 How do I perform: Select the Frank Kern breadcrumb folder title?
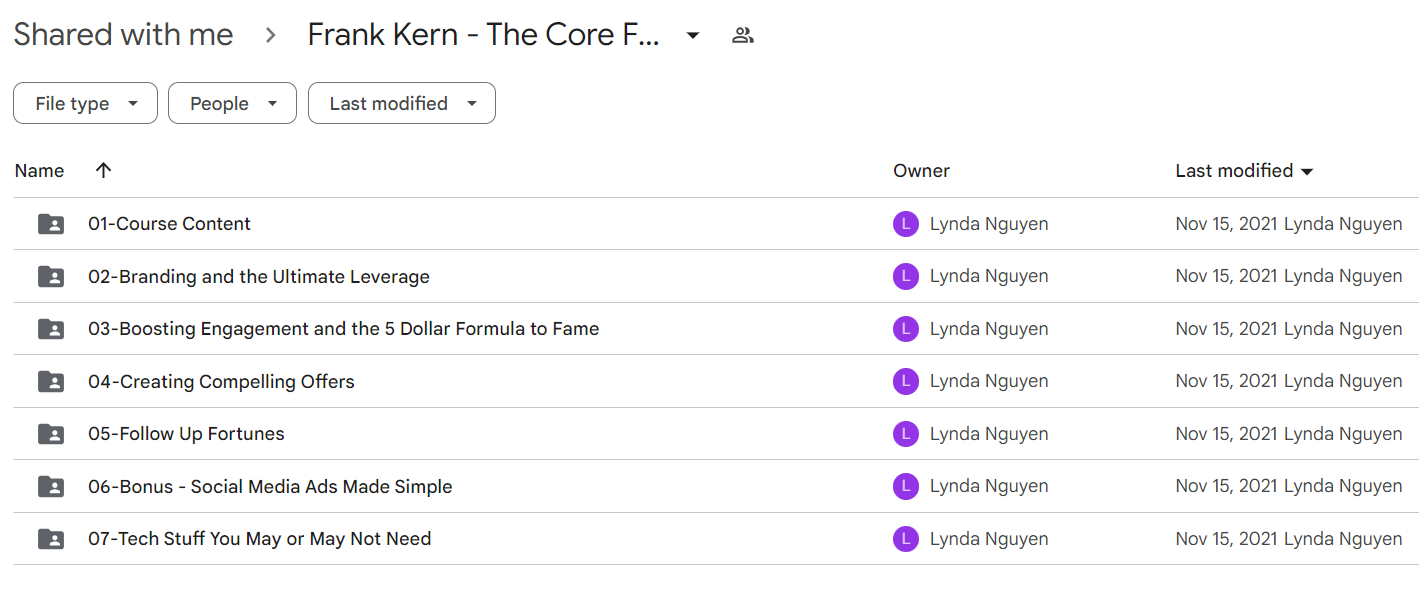484,35
